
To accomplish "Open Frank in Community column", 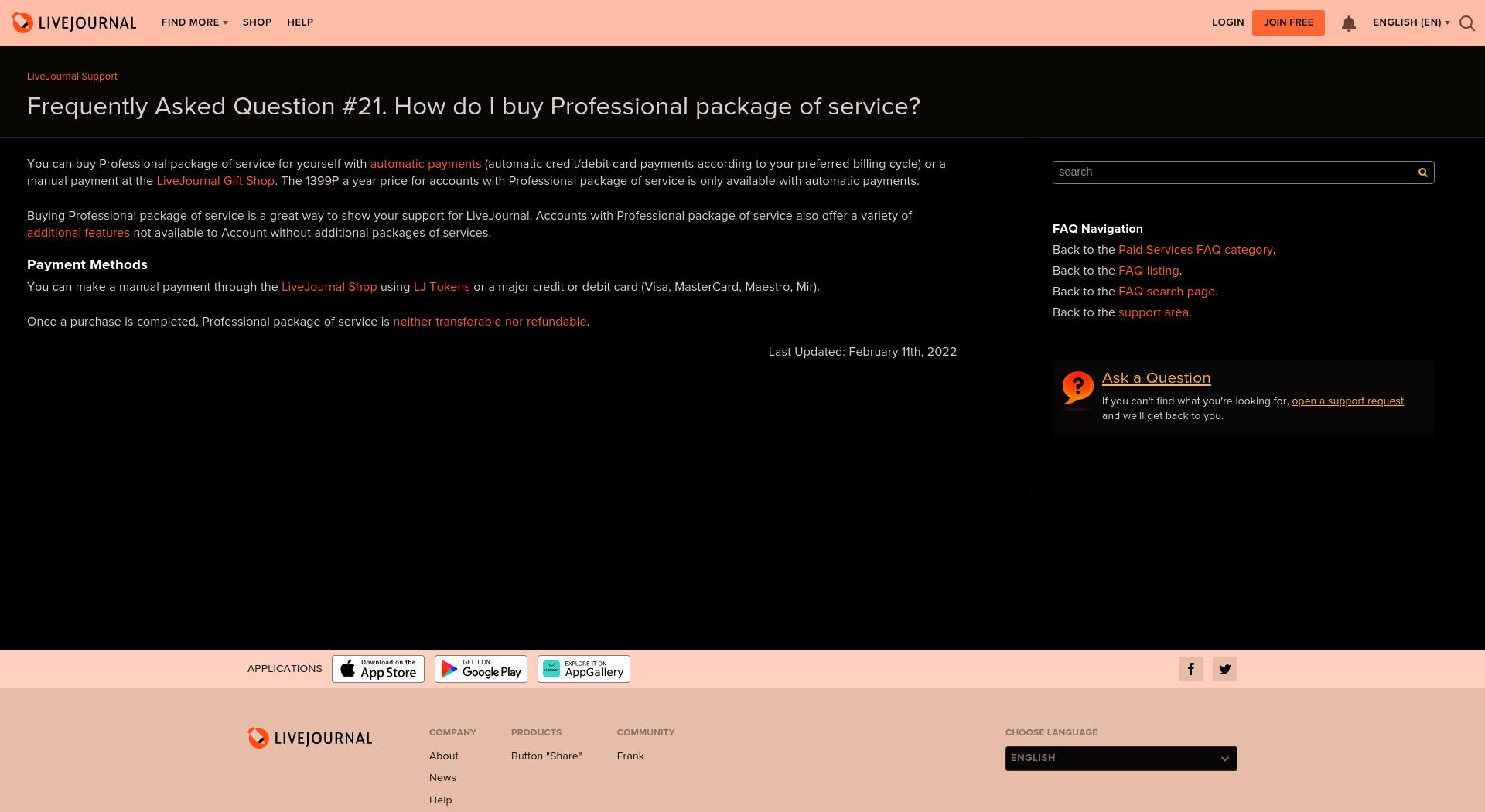I will [630, 756].
